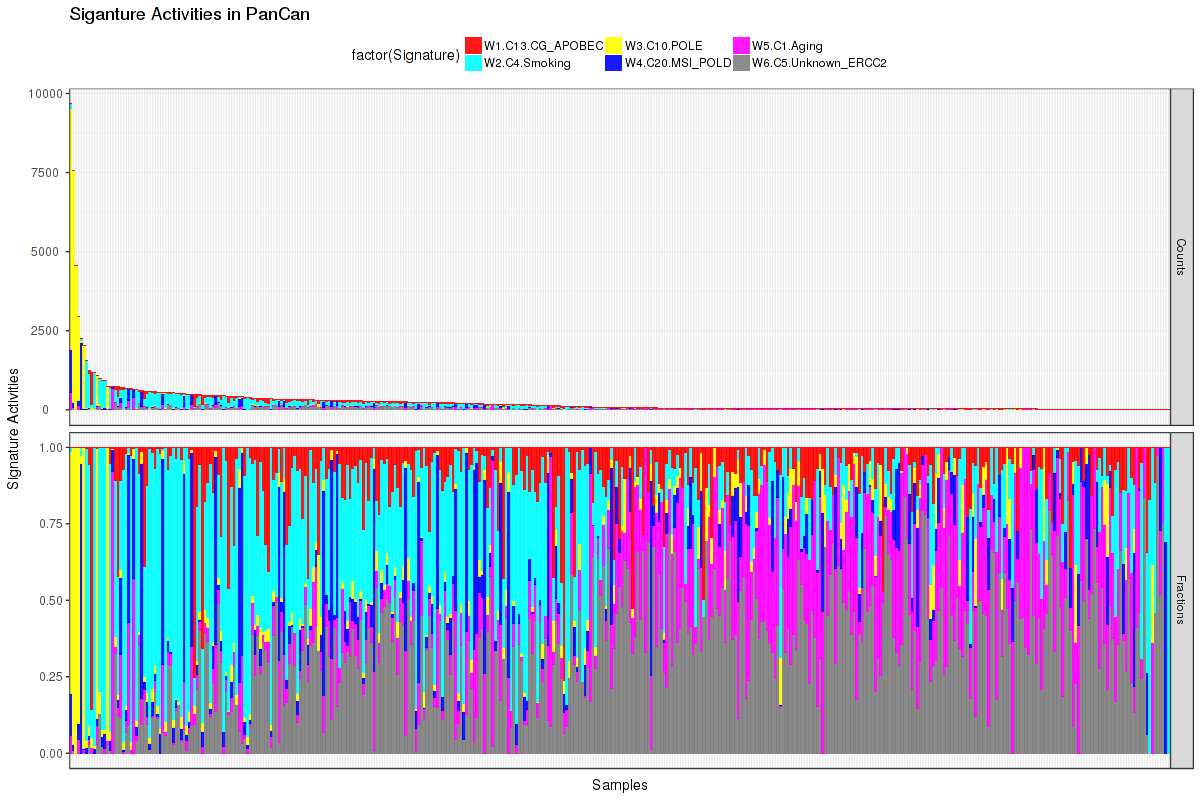Select the Fractions facet strip label
This screenshot has height=800, width=1200.
[1180, 600]
